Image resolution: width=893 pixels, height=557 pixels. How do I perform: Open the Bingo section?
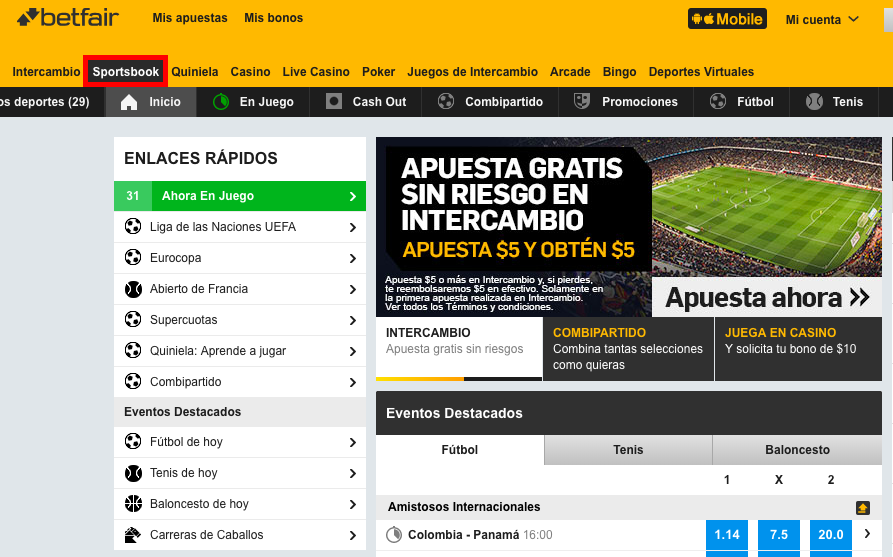coord(619,72)
